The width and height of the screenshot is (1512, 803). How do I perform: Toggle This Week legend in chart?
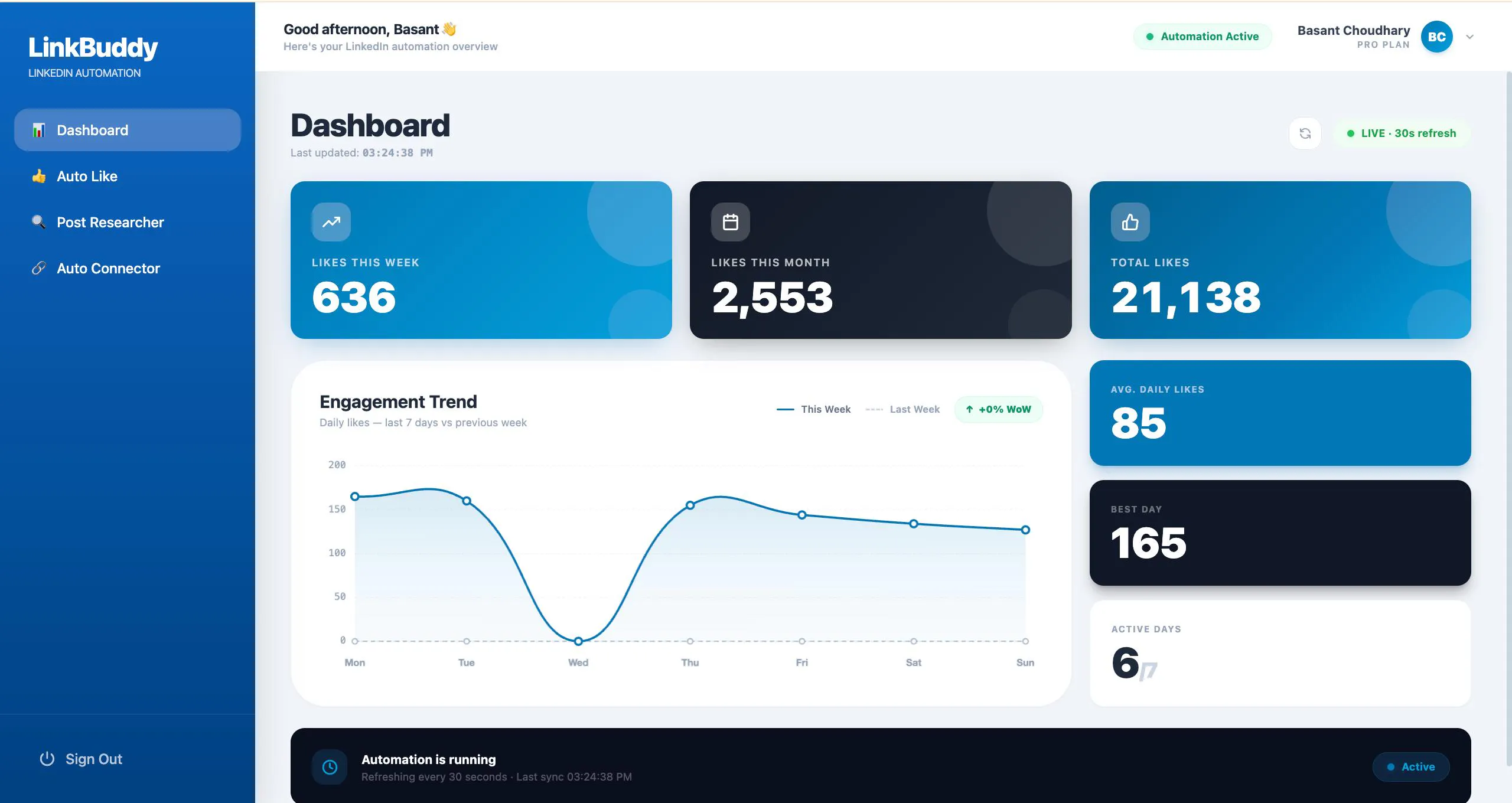pos(813,409)
